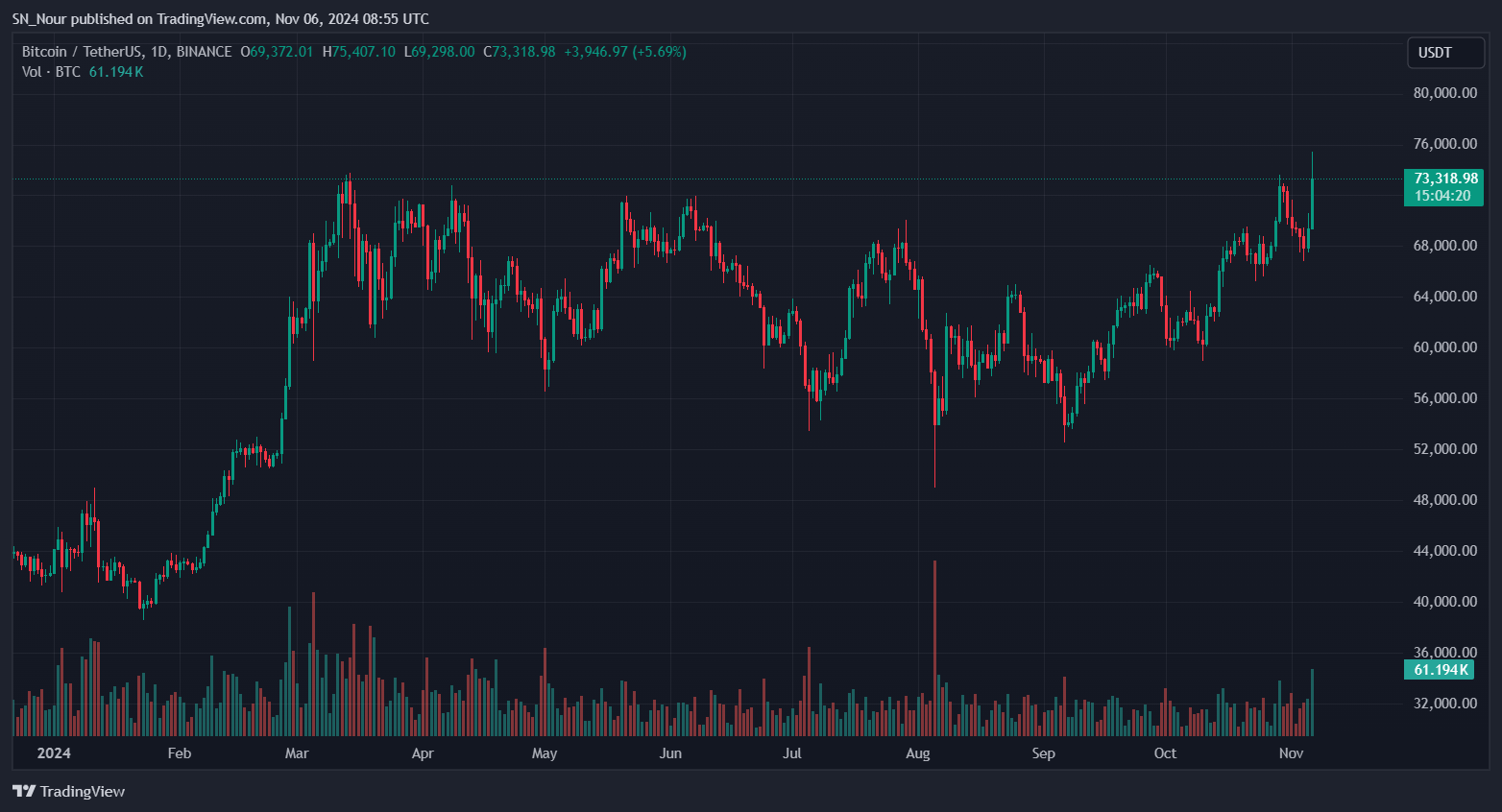Click the 64,000.00 price axis label
Image resolution: width=1502 pixels, height=812 pixels.
point(1445,297)
